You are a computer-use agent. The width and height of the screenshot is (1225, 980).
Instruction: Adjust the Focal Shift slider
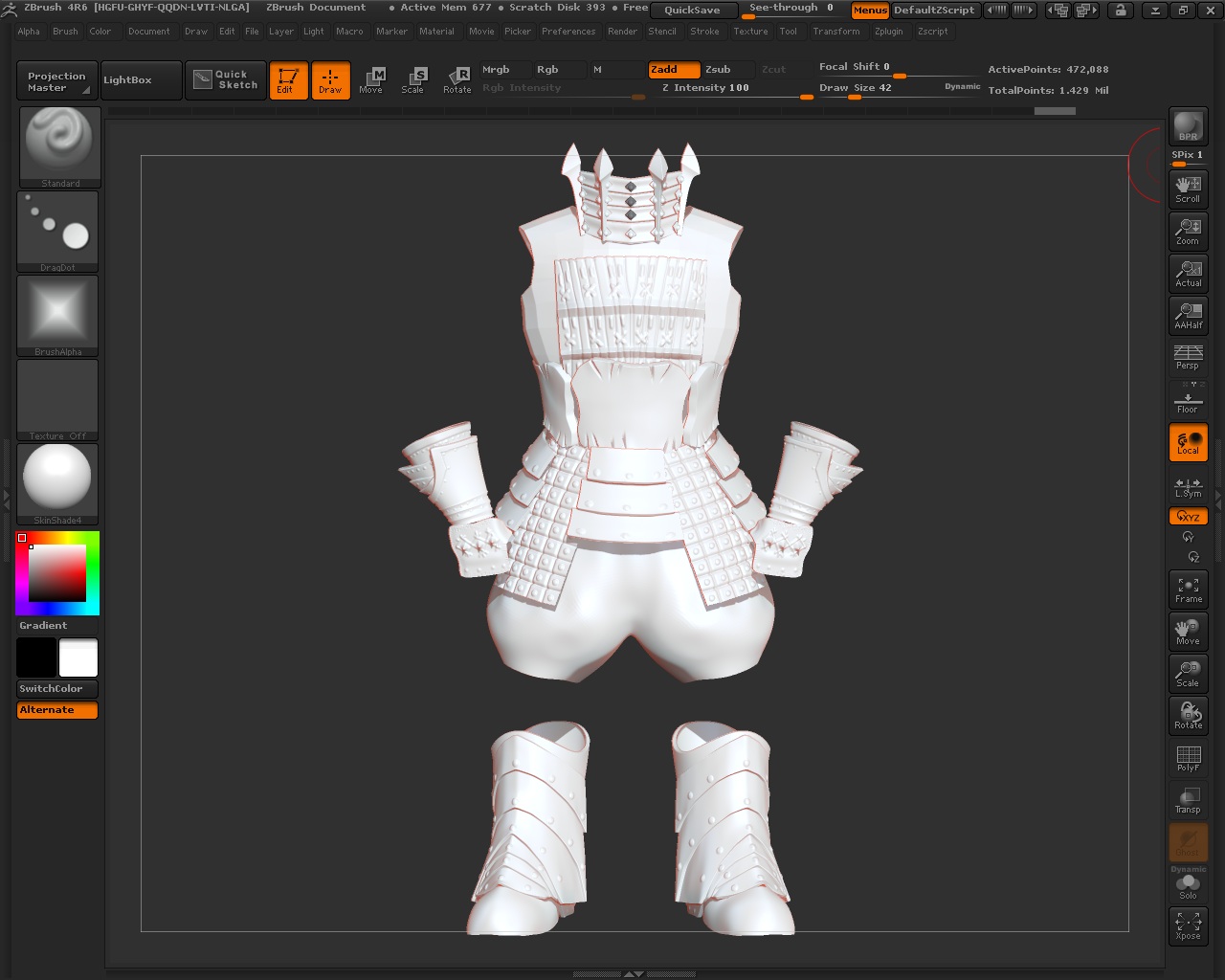[x=898, y=68]
